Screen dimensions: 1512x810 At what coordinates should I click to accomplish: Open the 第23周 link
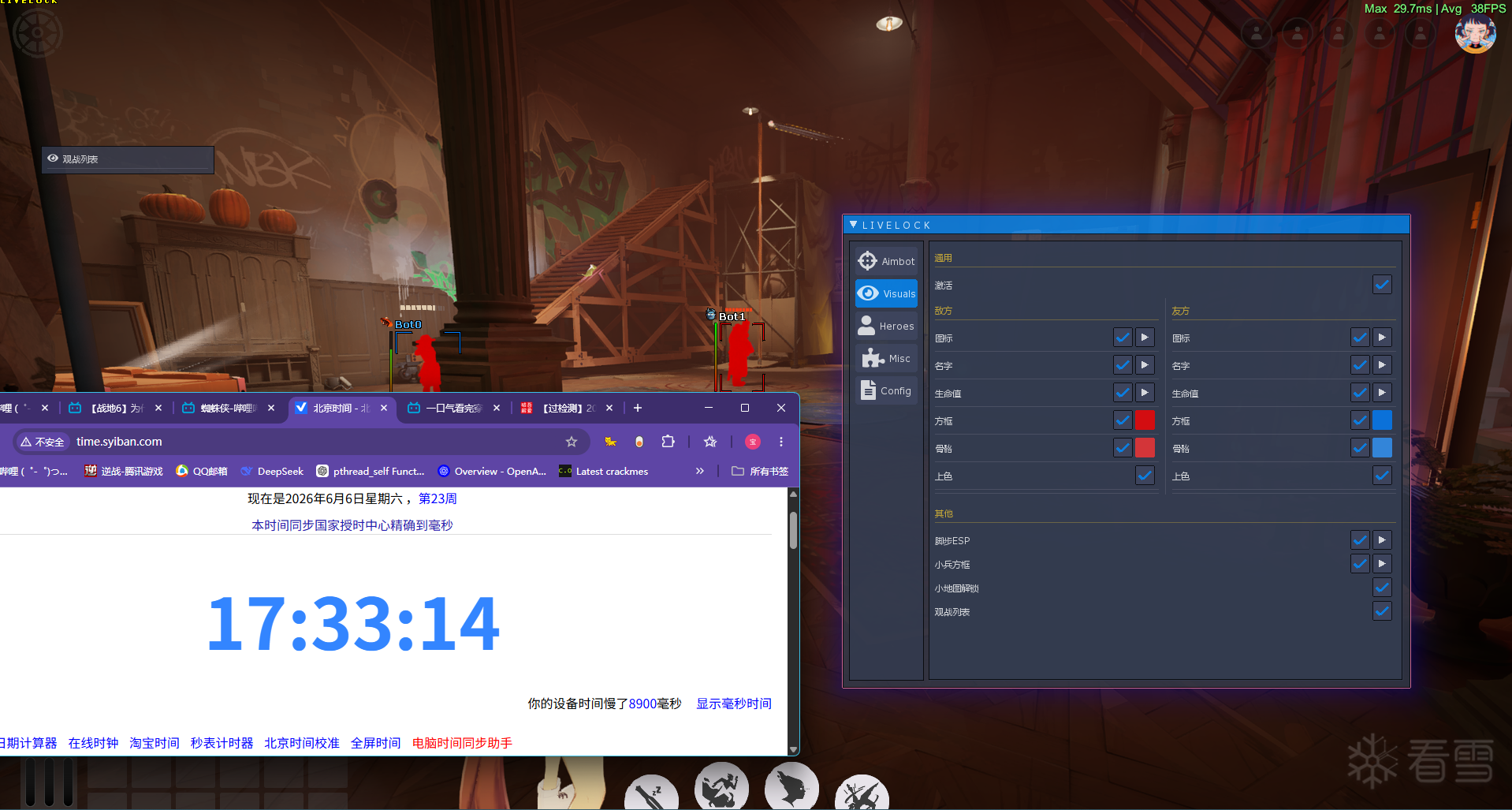tap(438, 498)
